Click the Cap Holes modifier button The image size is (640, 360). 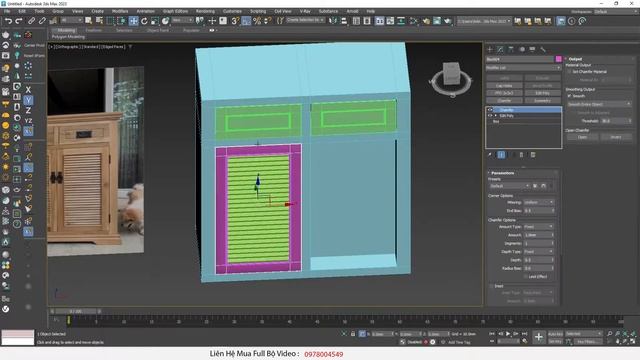point(504,86)
